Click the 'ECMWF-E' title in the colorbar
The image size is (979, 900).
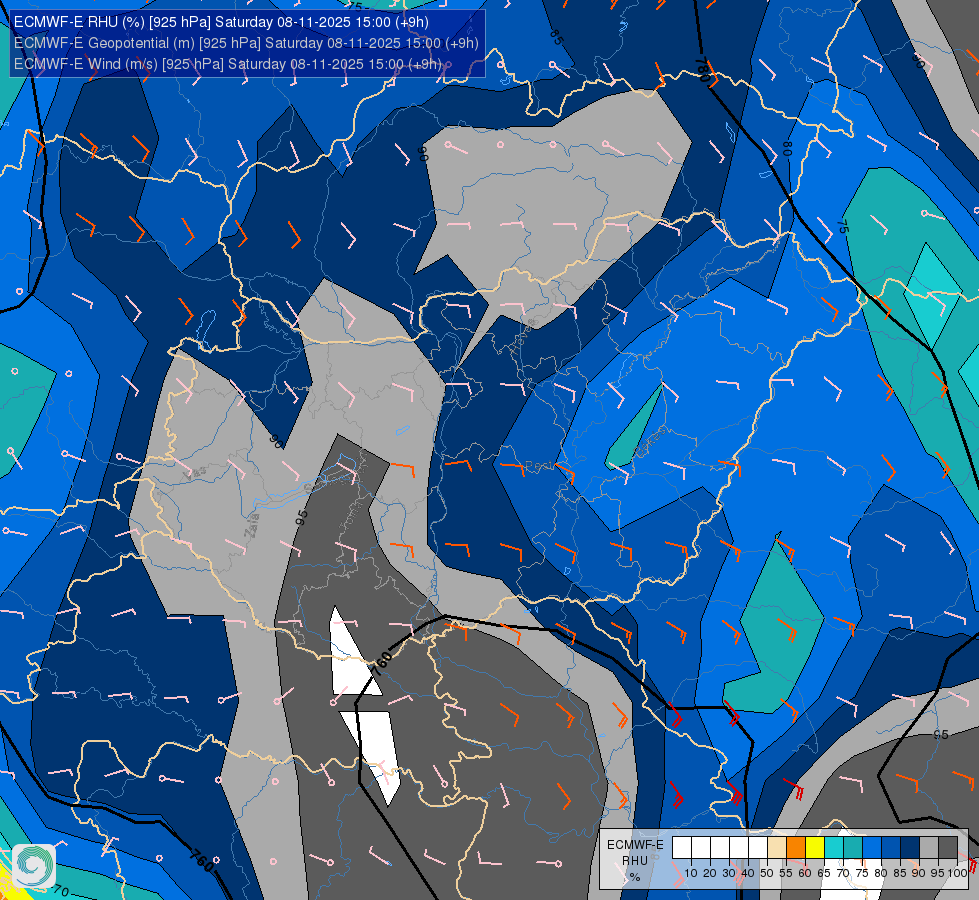point(635,844)
